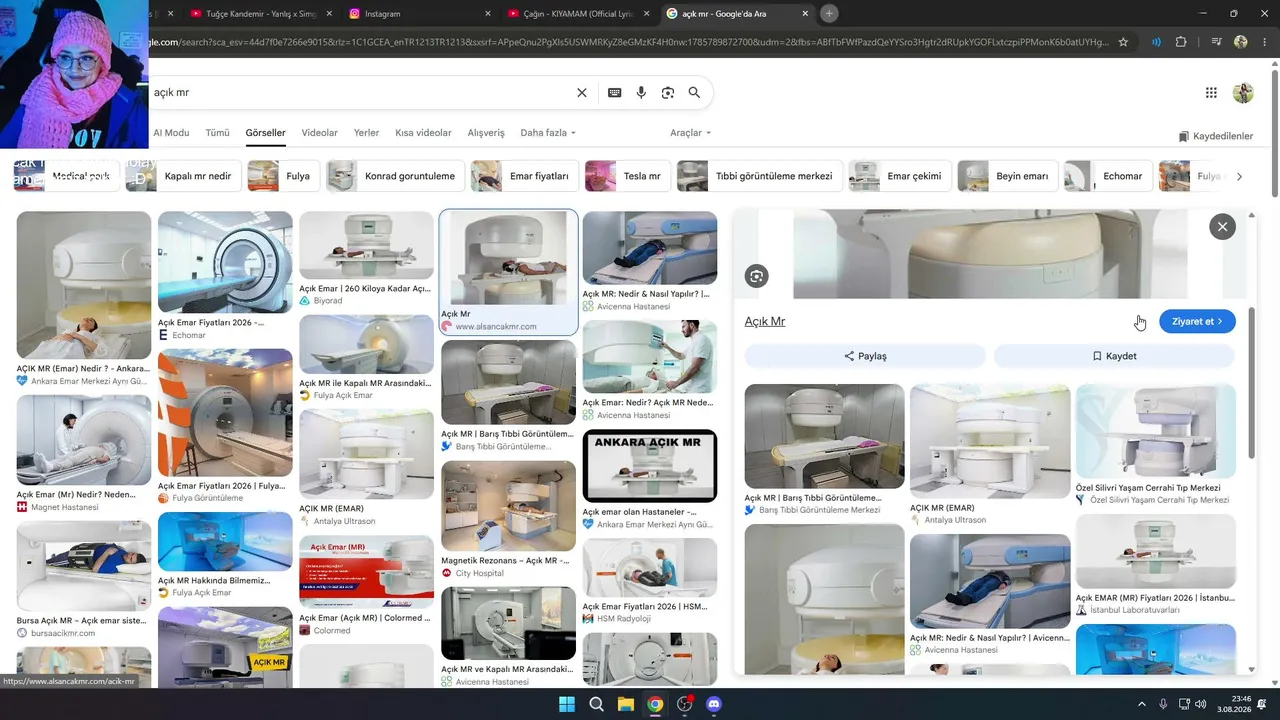Click the Chrome icon in the taskbar
Image resolution: width=1280 pixels, height=720 pixels.
tap(655, 704)
